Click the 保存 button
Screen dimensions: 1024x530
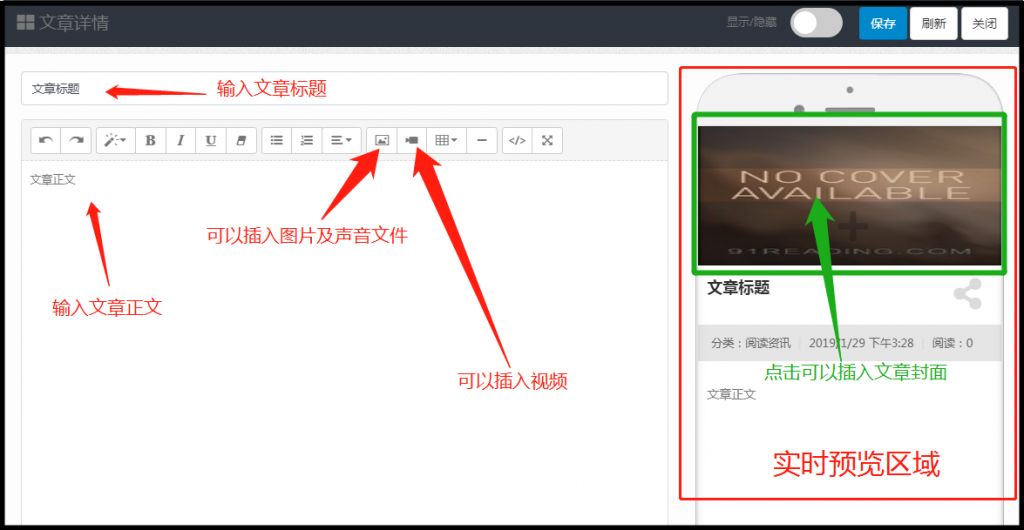(883, 23)
